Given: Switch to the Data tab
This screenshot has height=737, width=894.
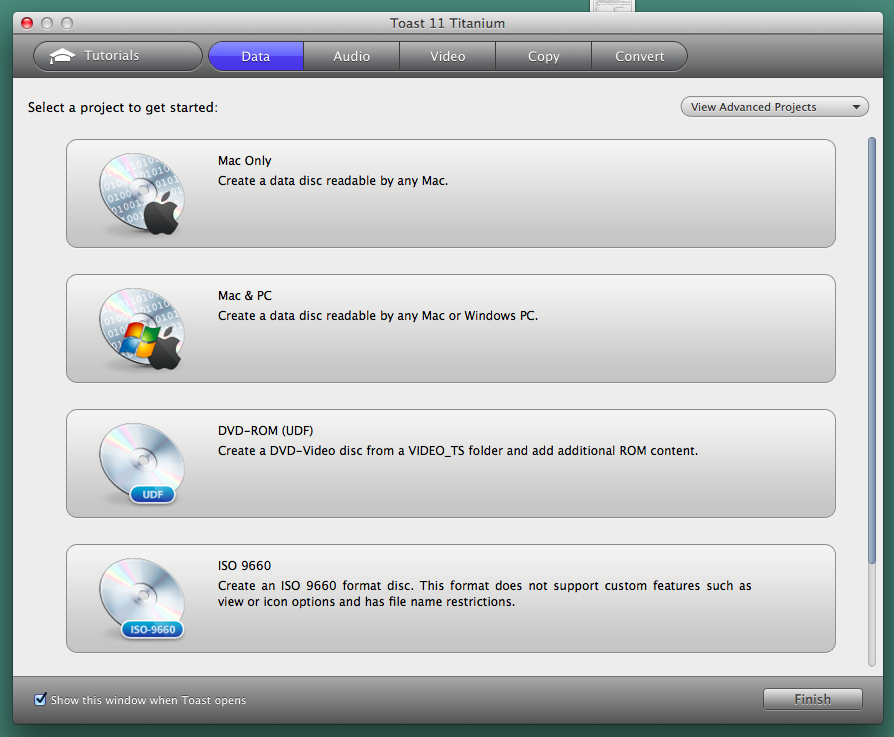Looking at the screenshot, I should [x=256, y=56].
